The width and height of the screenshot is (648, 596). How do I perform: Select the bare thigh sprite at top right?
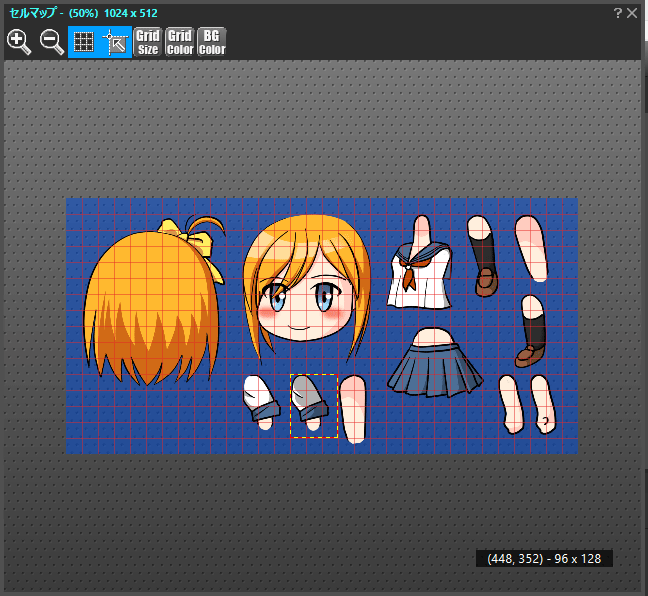pyautogui.click(x=532, y=248)
